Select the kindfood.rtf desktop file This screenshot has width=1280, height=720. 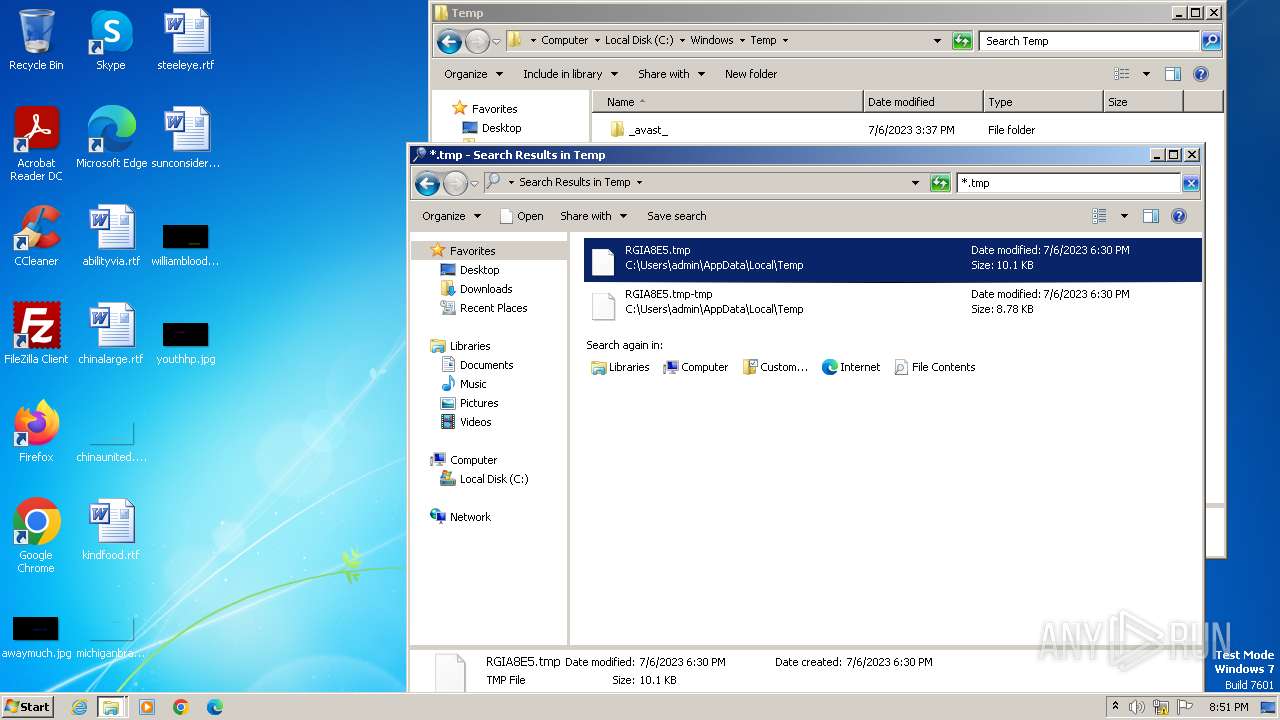coord(111,530)
